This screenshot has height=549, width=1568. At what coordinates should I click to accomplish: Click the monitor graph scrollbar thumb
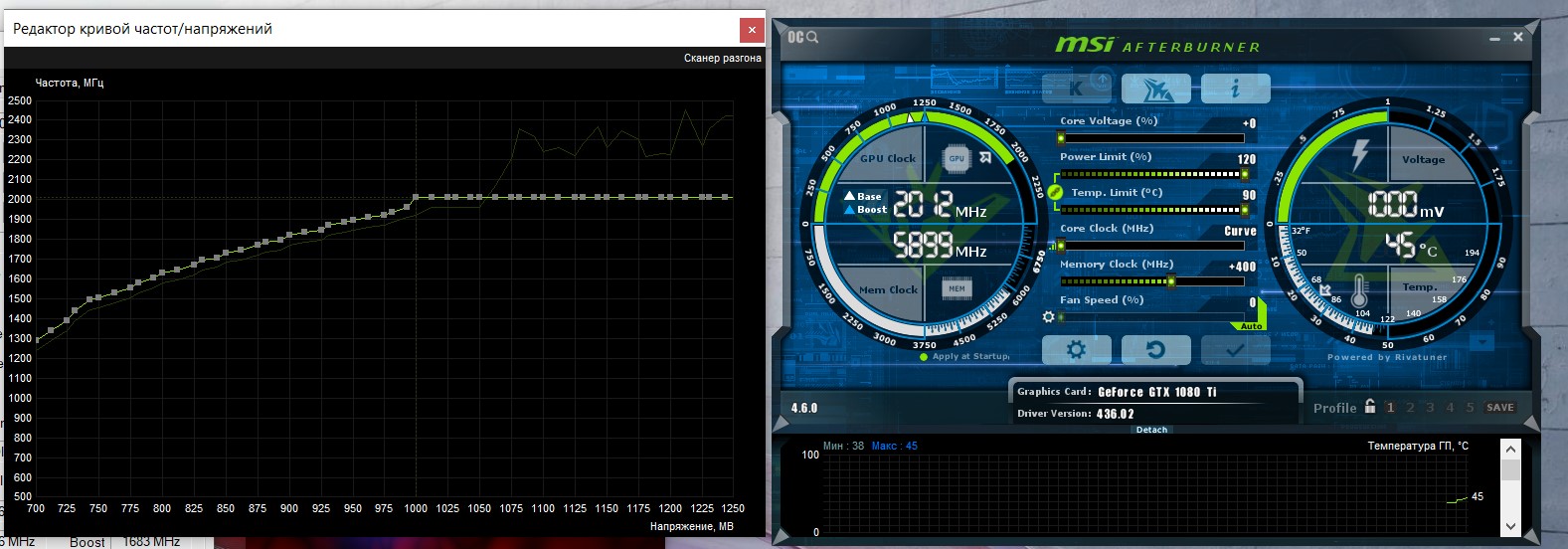point(1510,469)
